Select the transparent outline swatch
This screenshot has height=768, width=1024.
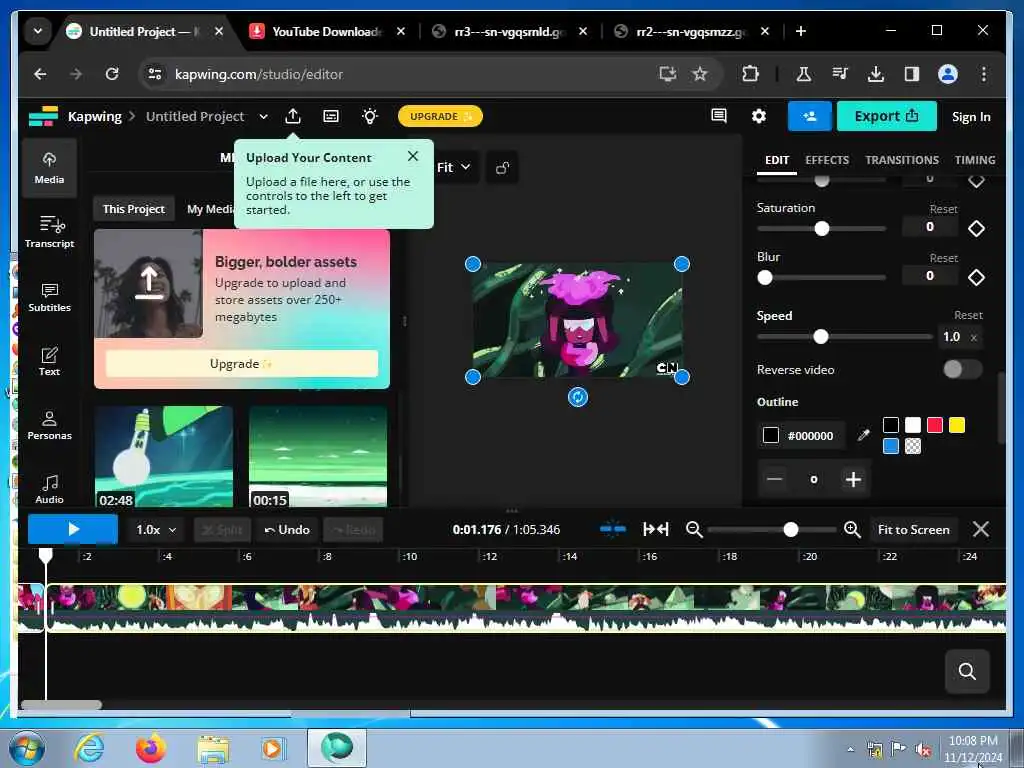tap(912, 446)
